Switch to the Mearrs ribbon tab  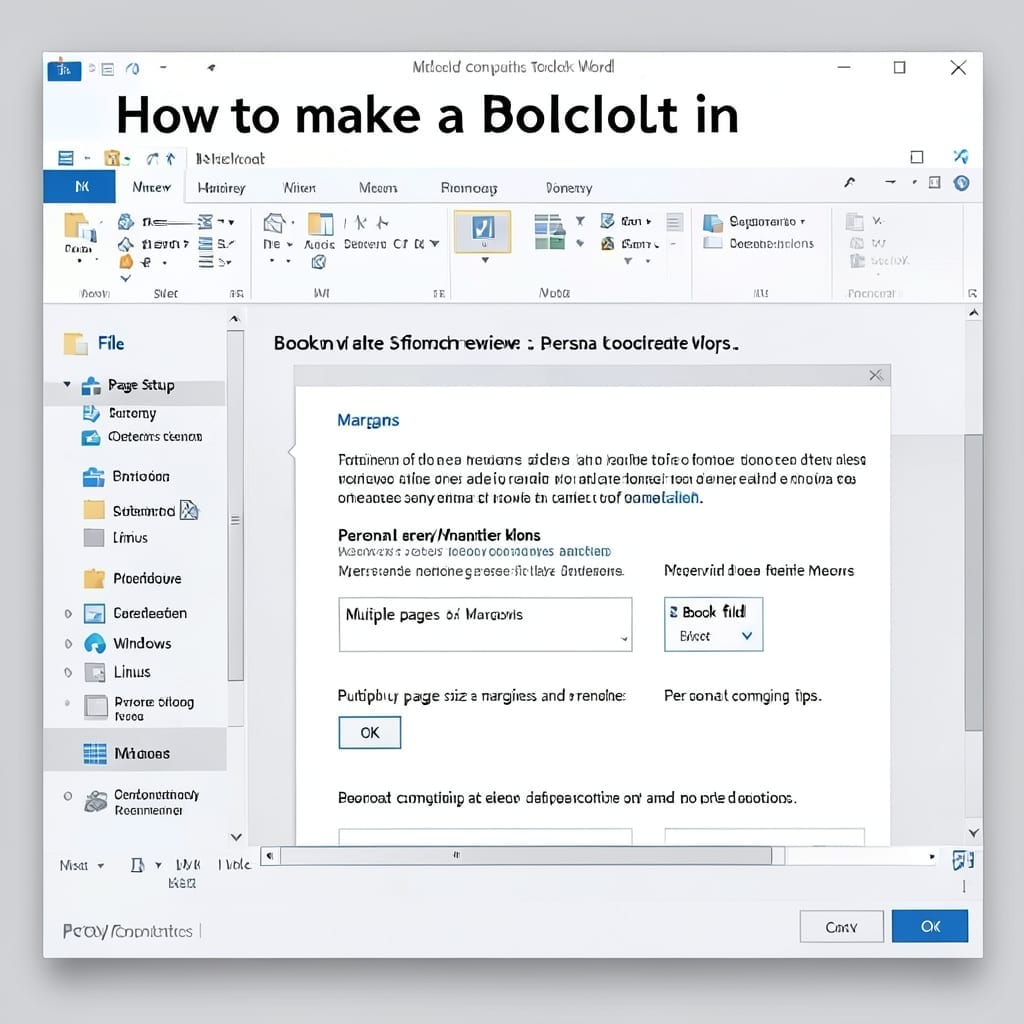[x=378, y=188]
